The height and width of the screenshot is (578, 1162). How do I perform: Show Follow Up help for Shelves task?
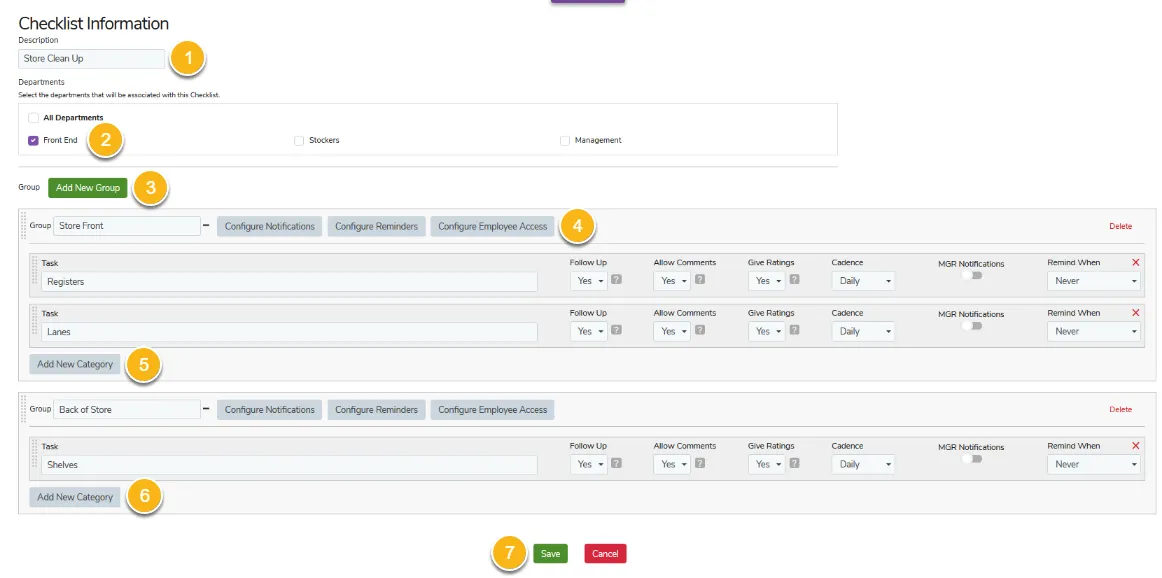pyautogui.click(x=616, y=463)
